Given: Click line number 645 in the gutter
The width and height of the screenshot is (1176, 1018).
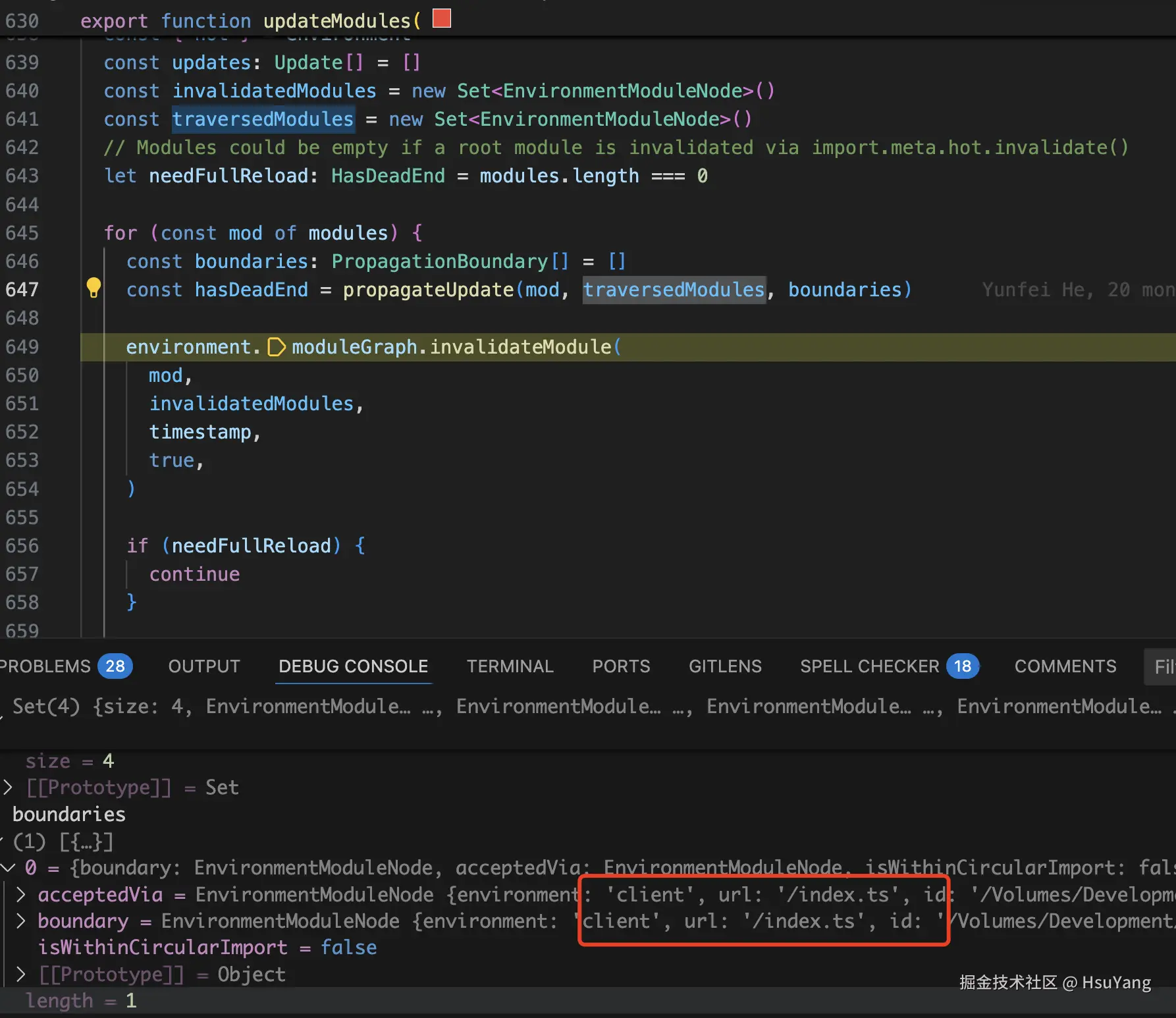Looking at the screenshot, I should (x=22, y=233).
